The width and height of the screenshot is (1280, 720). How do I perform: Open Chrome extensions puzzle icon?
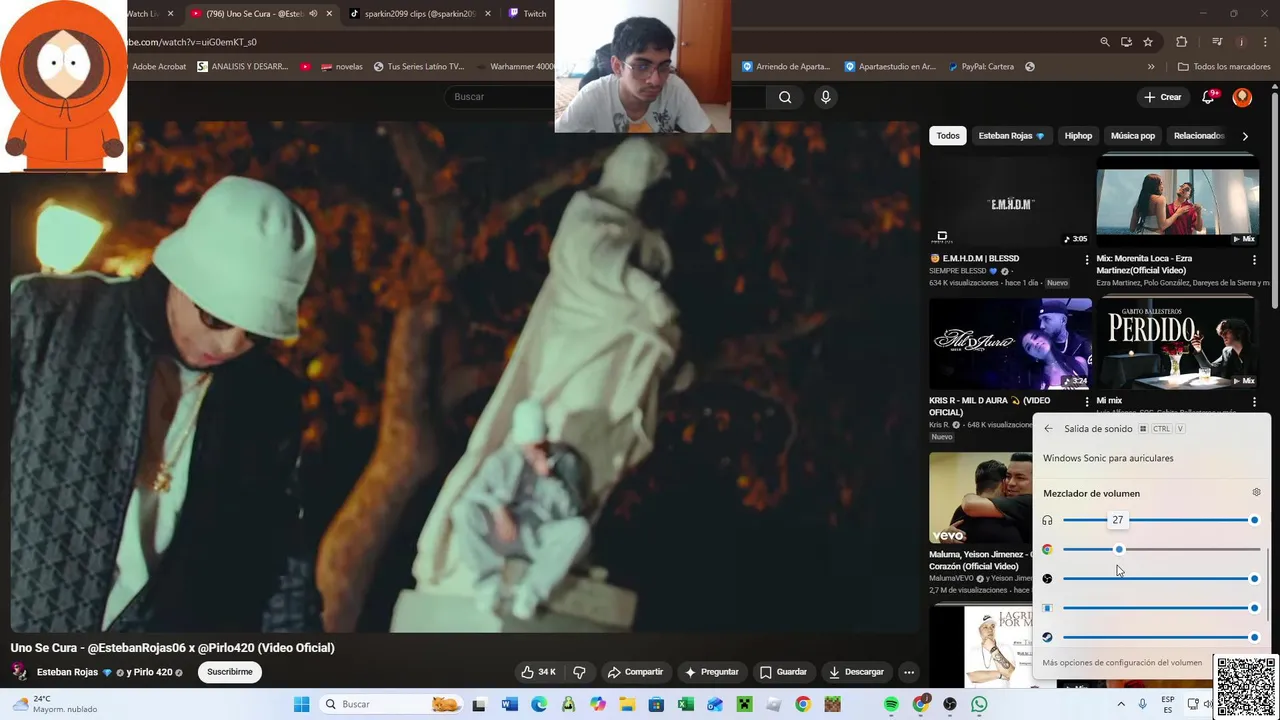(1182, 42)
